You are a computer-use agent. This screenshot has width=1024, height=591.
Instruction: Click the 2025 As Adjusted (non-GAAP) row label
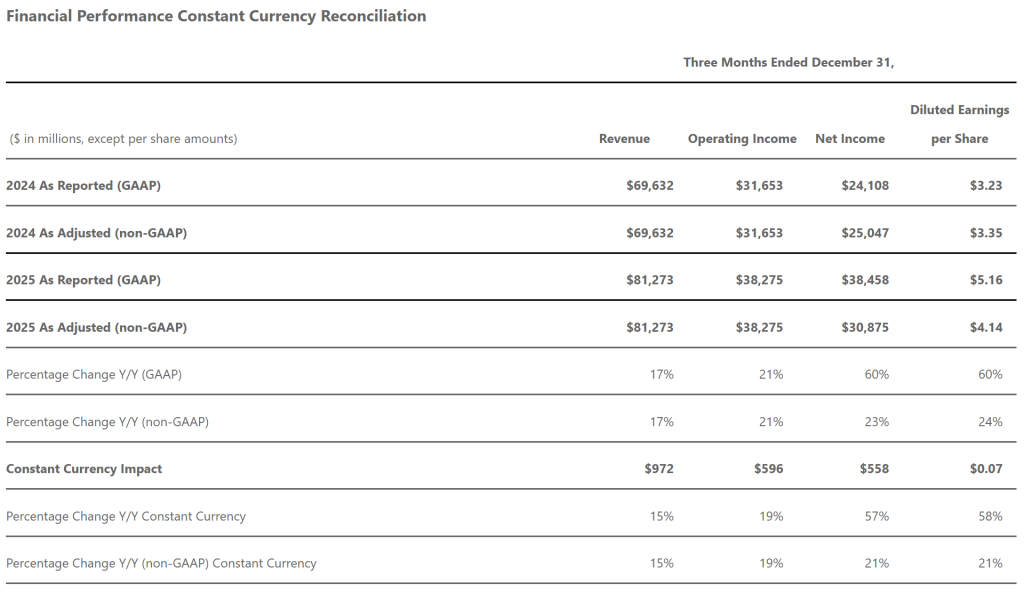96,327
